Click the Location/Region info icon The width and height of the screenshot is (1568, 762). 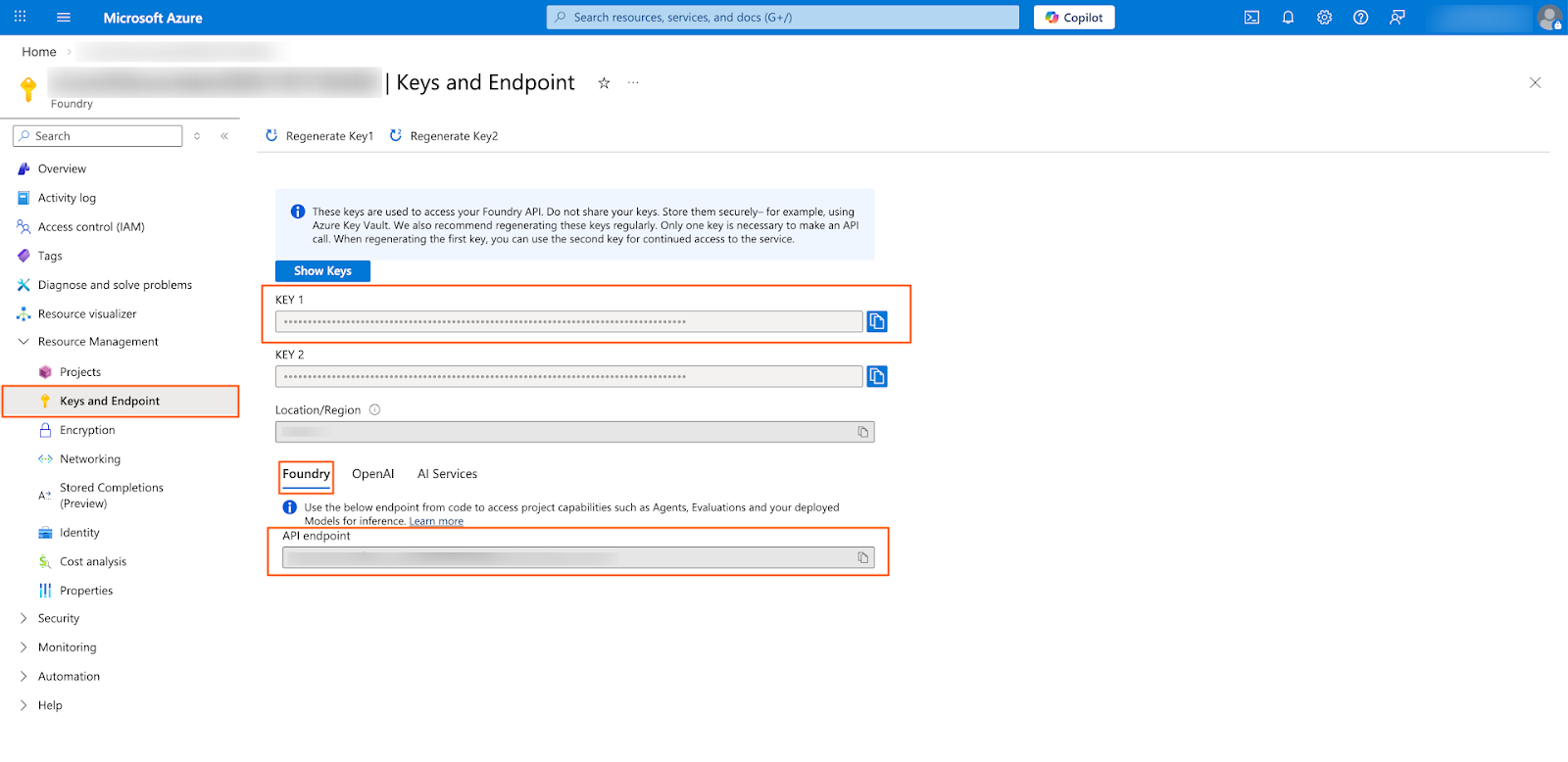(x=374, y=410)
